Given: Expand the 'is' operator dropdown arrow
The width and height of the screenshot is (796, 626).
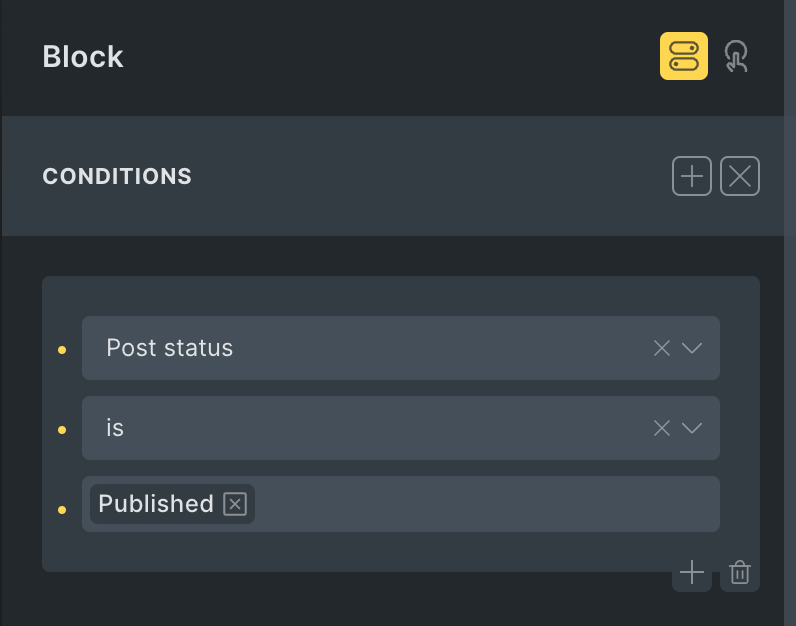Looking at the screenshot, I should coord(691,428).
